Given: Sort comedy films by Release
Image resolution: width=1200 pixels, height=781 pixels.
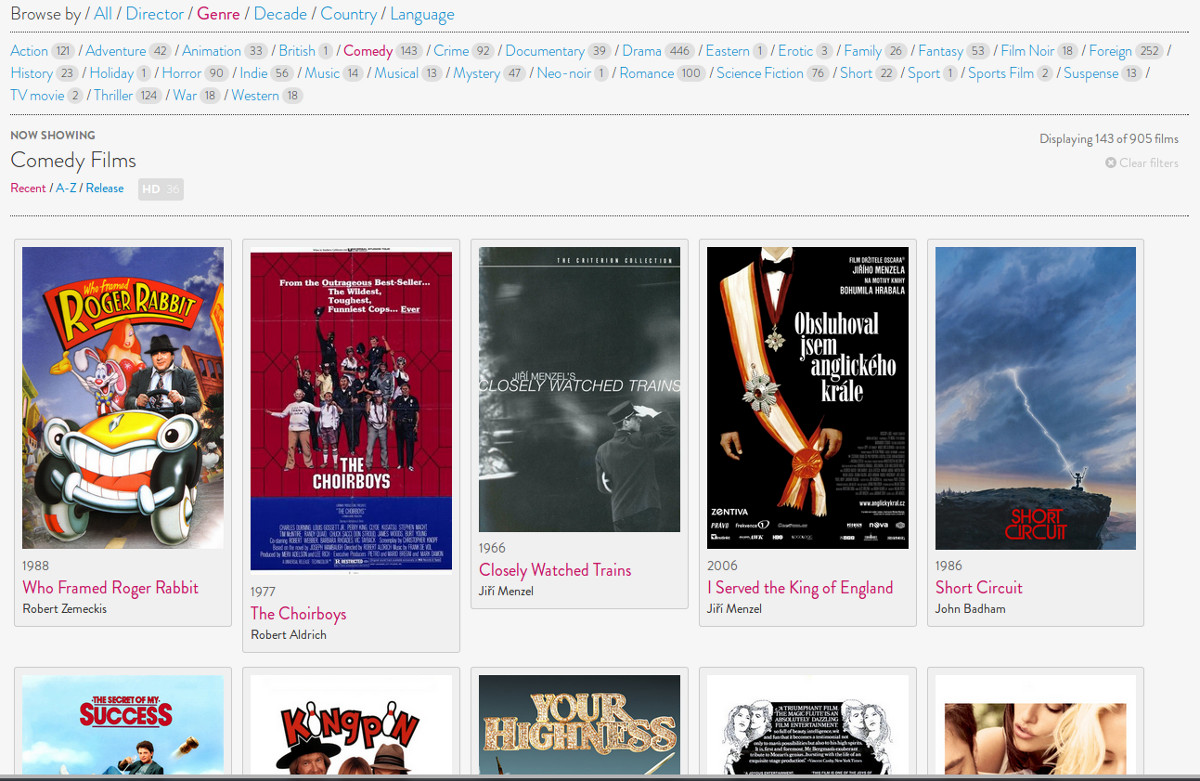Looking at the screenshot, I should (105, 188).
